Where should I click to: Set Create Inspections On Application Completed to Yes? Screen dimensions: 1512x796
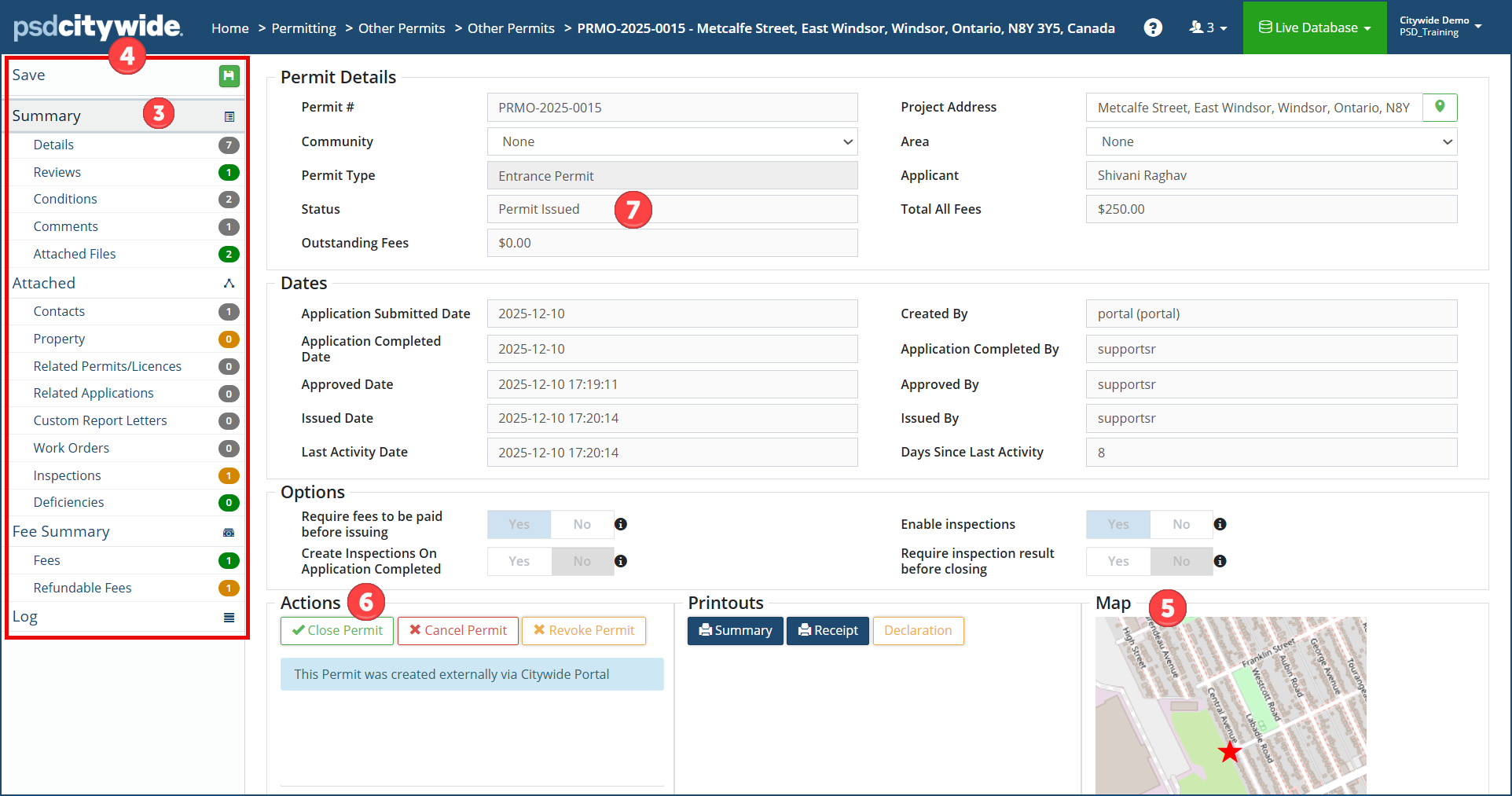(x=519, y=561)
